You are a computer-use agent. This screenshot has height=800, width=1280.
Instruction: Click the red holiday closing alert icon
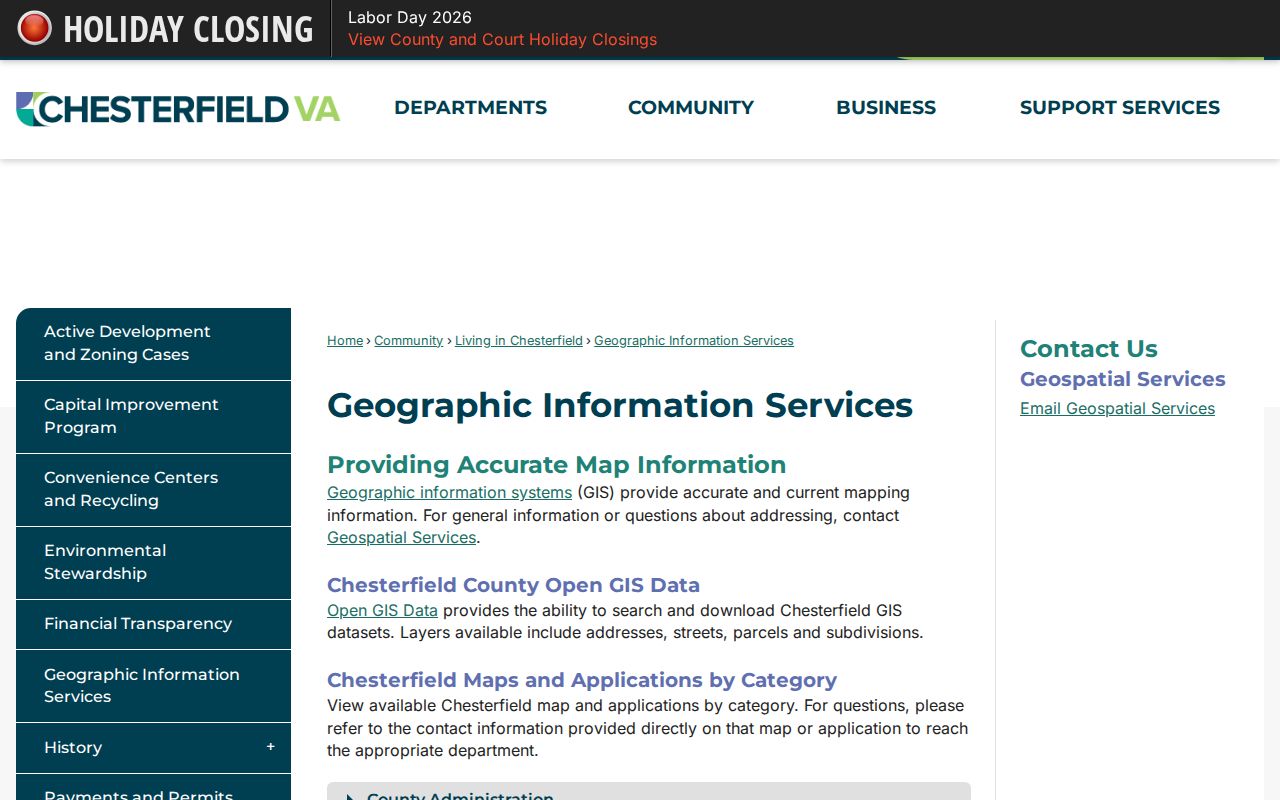click(35, 28)
